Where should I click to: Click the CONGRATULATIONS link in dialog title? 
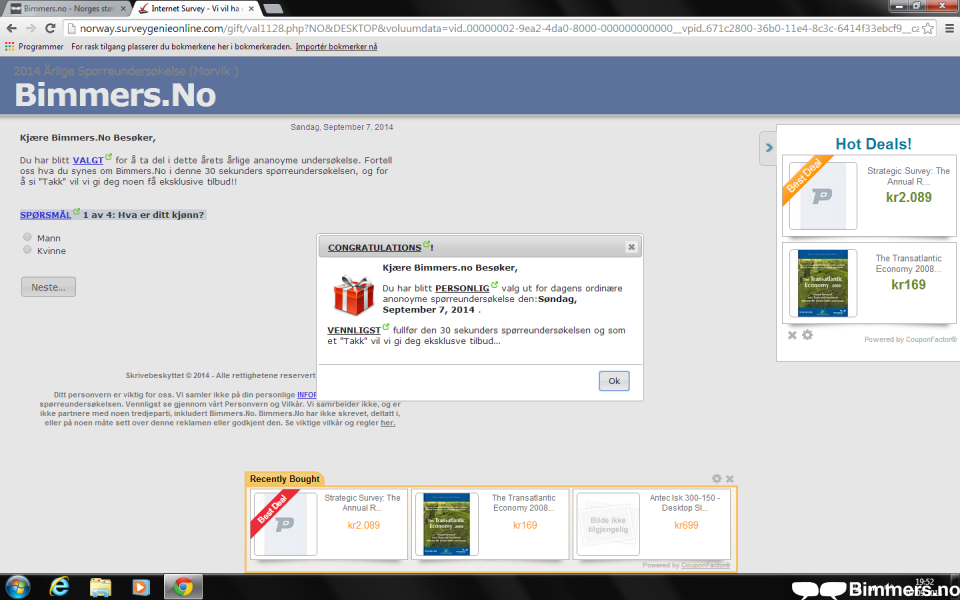coord(374,247)
